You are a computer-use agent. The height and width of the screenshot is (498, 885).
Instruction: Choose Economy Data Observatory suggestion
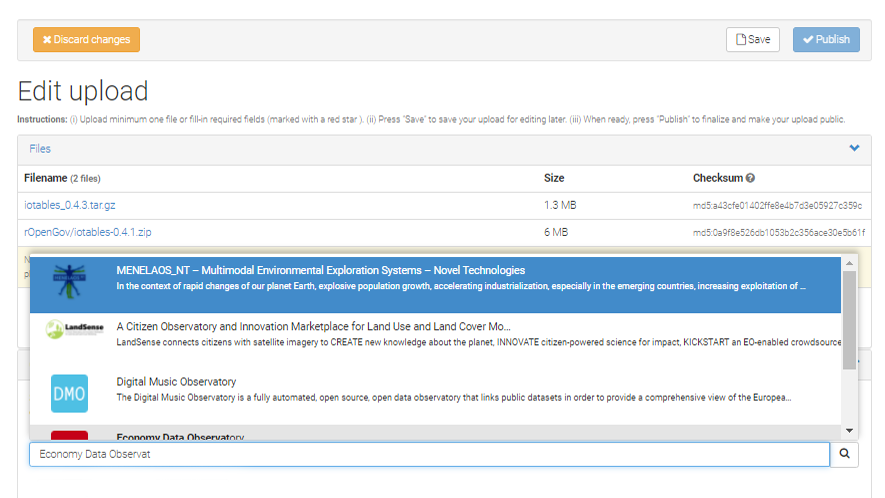435,433
